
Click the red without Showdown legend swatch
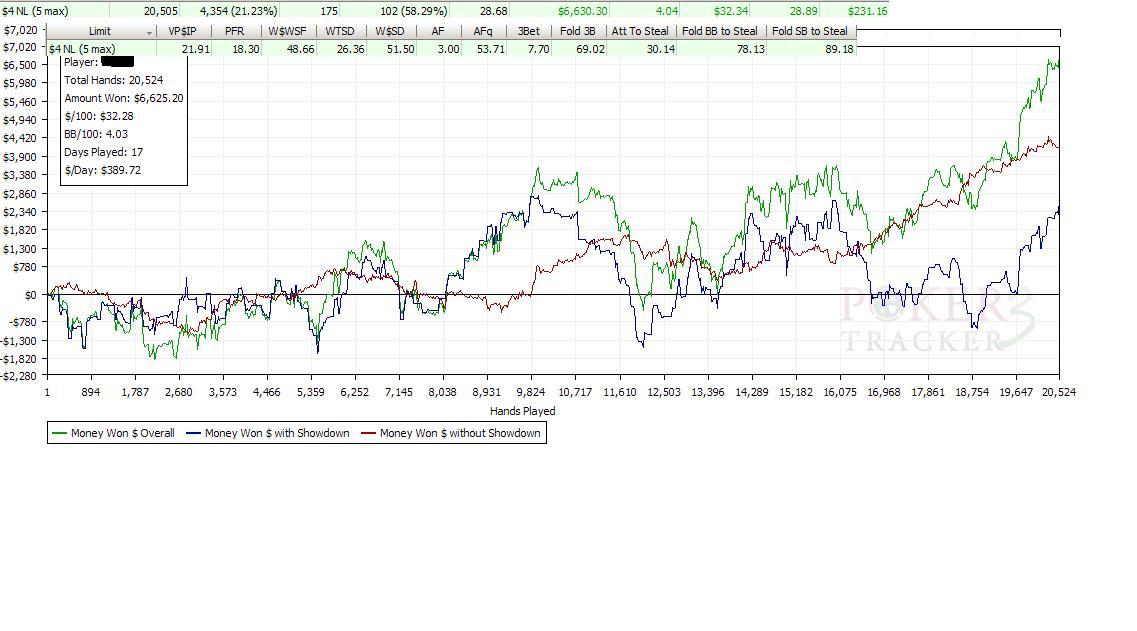point(368,433)
